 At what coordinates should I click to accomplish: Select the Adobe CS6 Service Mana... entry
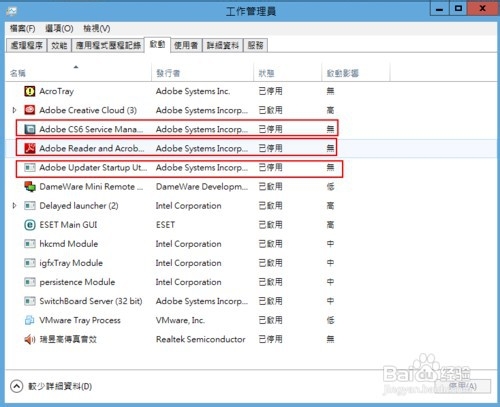coord(91,129)
